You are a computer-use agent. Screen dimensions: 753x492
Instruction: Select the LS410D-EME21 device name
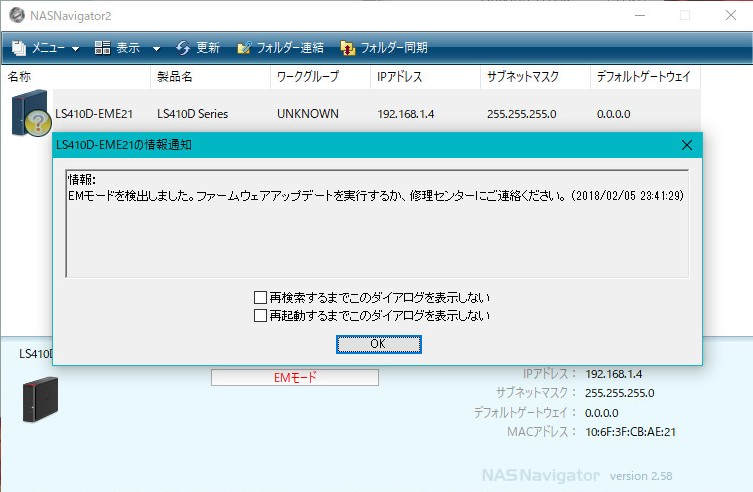point(94,114)
